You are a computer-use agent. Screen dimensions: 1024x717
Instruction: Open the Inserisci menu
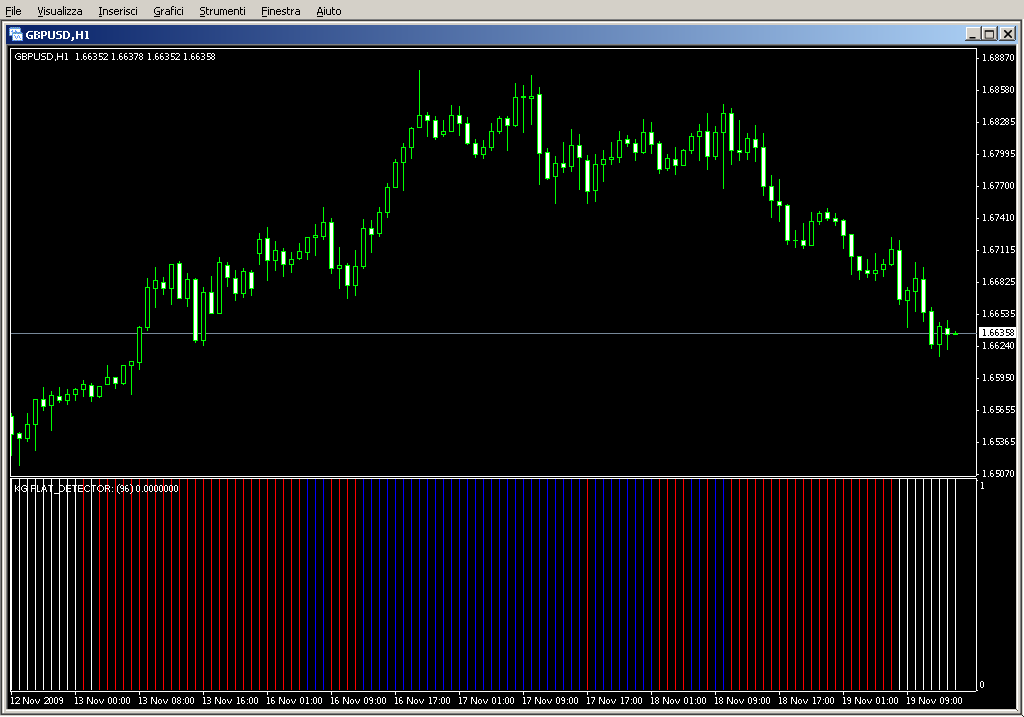[118, 11]
